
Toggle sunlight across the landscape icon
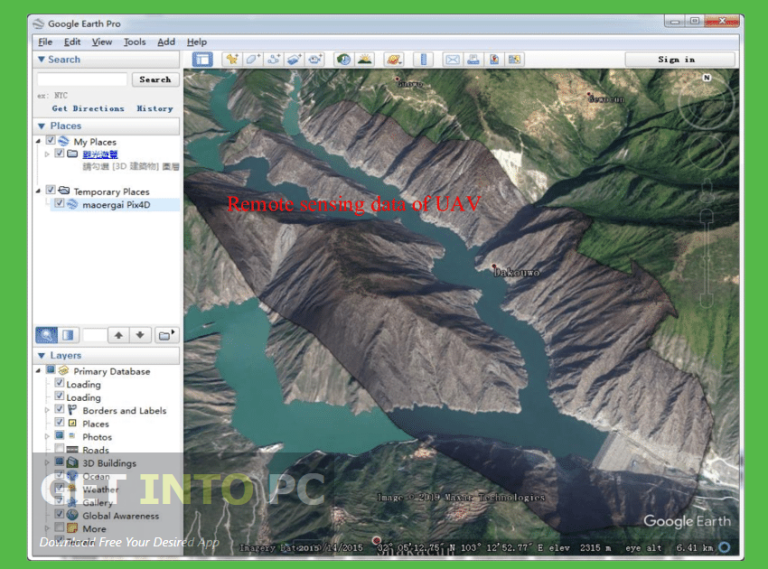[x=364, y=60]
